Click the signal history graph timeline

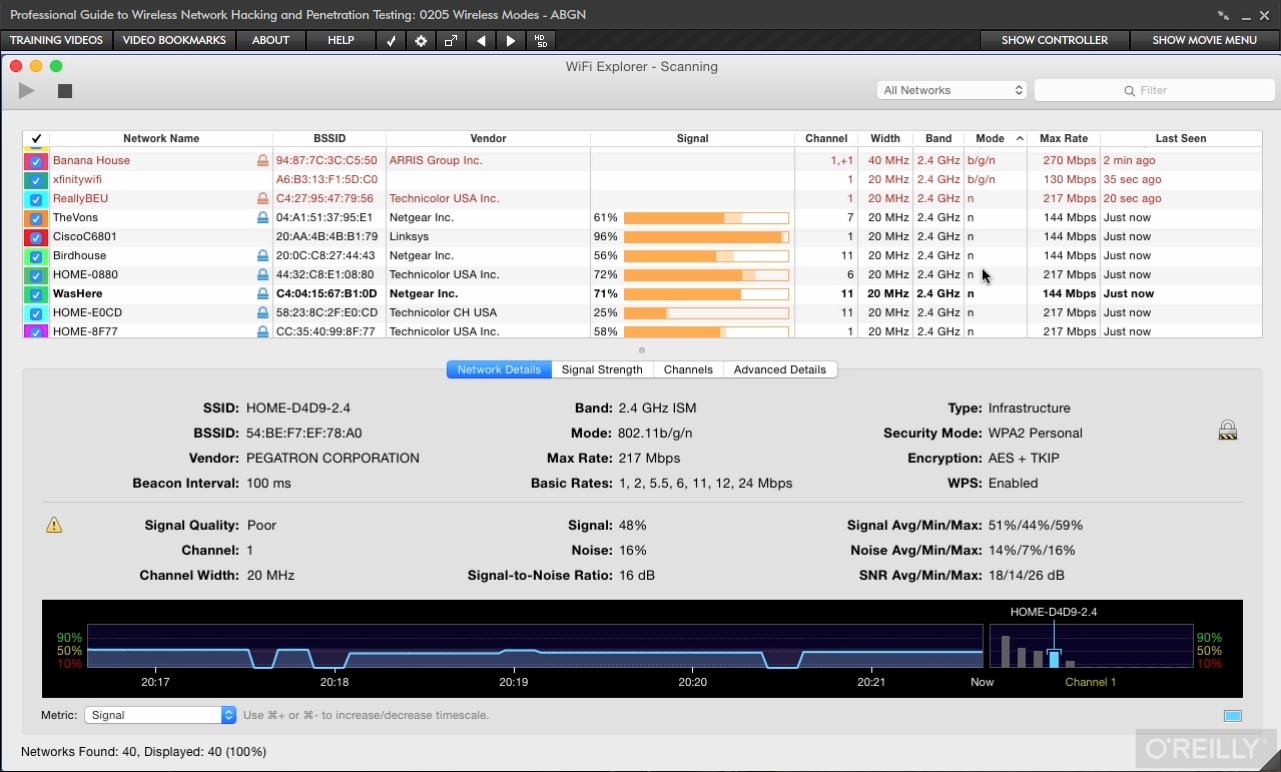click(x=535, y=646)
